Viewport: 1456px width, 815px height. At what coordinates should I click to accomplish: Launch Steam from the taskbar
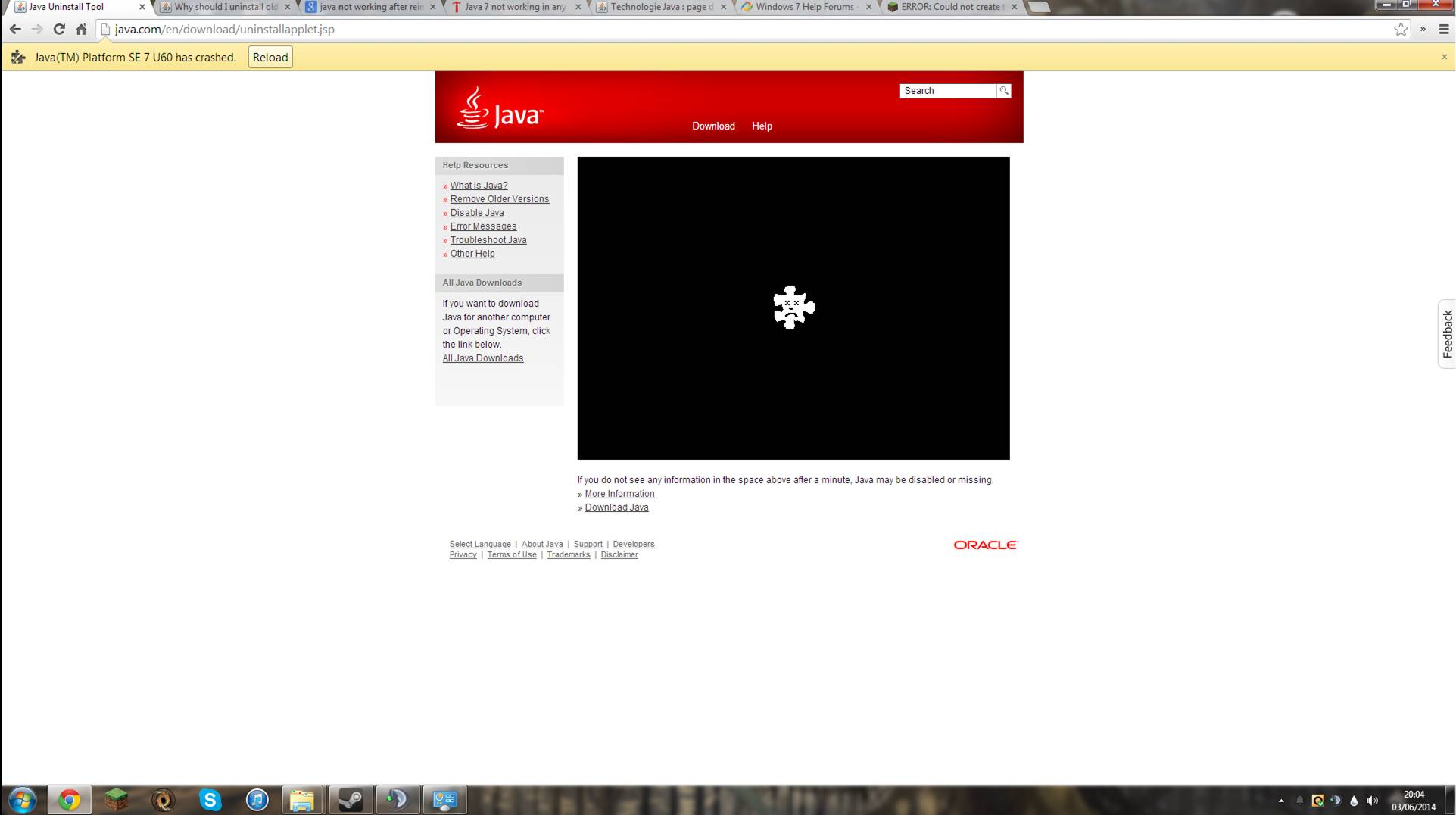(350, 800)
